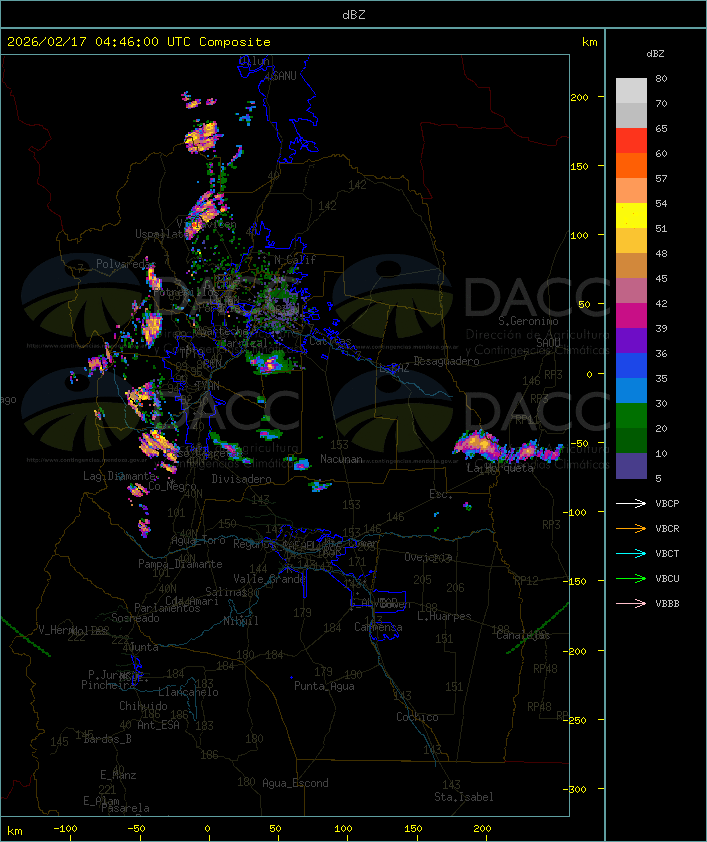Screen dimensions: 707x842
Task: Click the orange VBCR arrow icon
Action: 631,528
